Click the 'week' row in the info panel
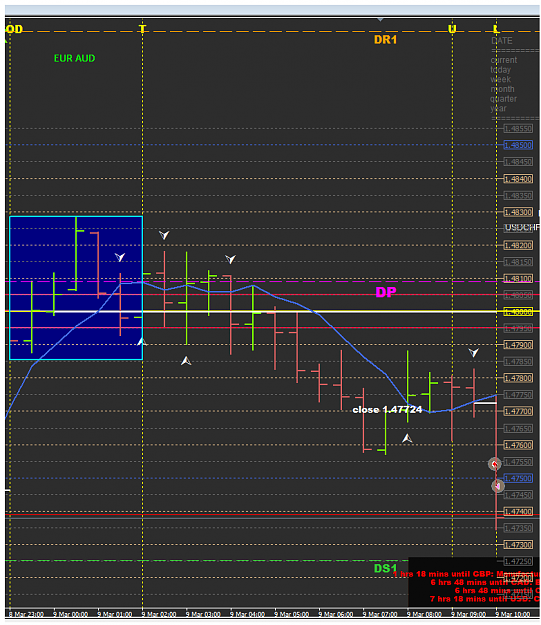Image resolution: width=541 pixels, height=625 pixels. click(501, 79)
